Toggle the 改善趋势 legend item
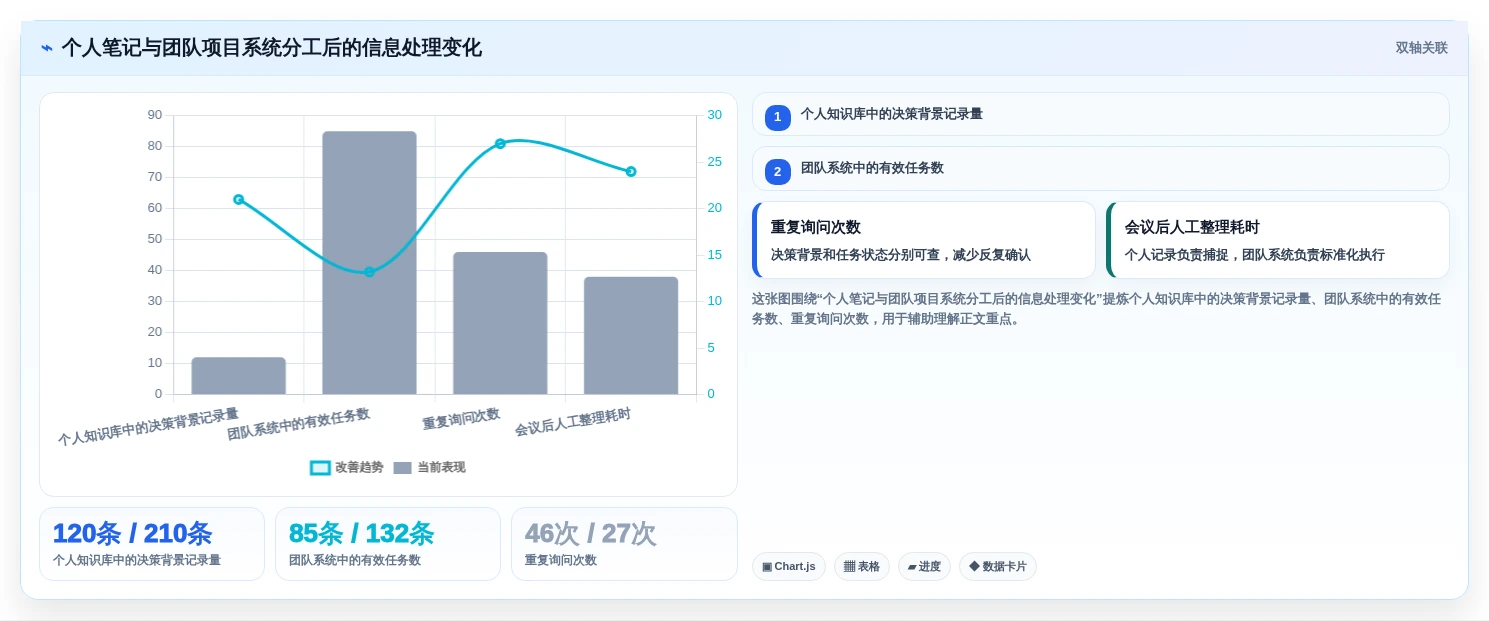The width and height of the screenshot is (1489, 621). pyautogui.click(x=347, y=467)
